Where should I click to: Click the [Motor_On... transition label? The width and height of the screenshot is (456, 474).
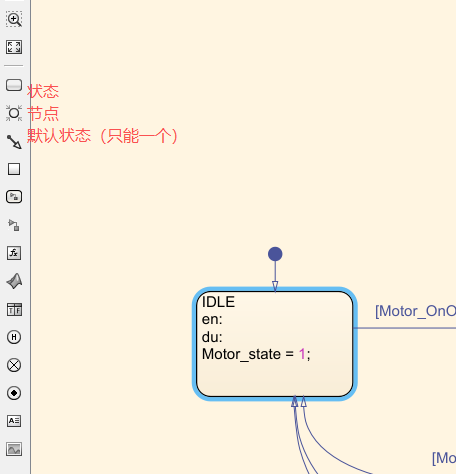[x=415, y=311]
